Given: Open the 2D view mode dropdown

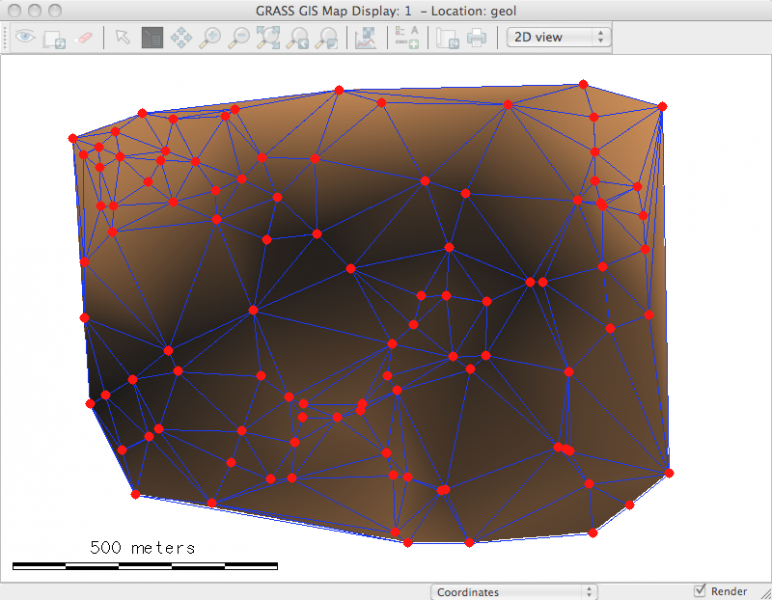Looking at the screenshot, I should click(559, 37).
